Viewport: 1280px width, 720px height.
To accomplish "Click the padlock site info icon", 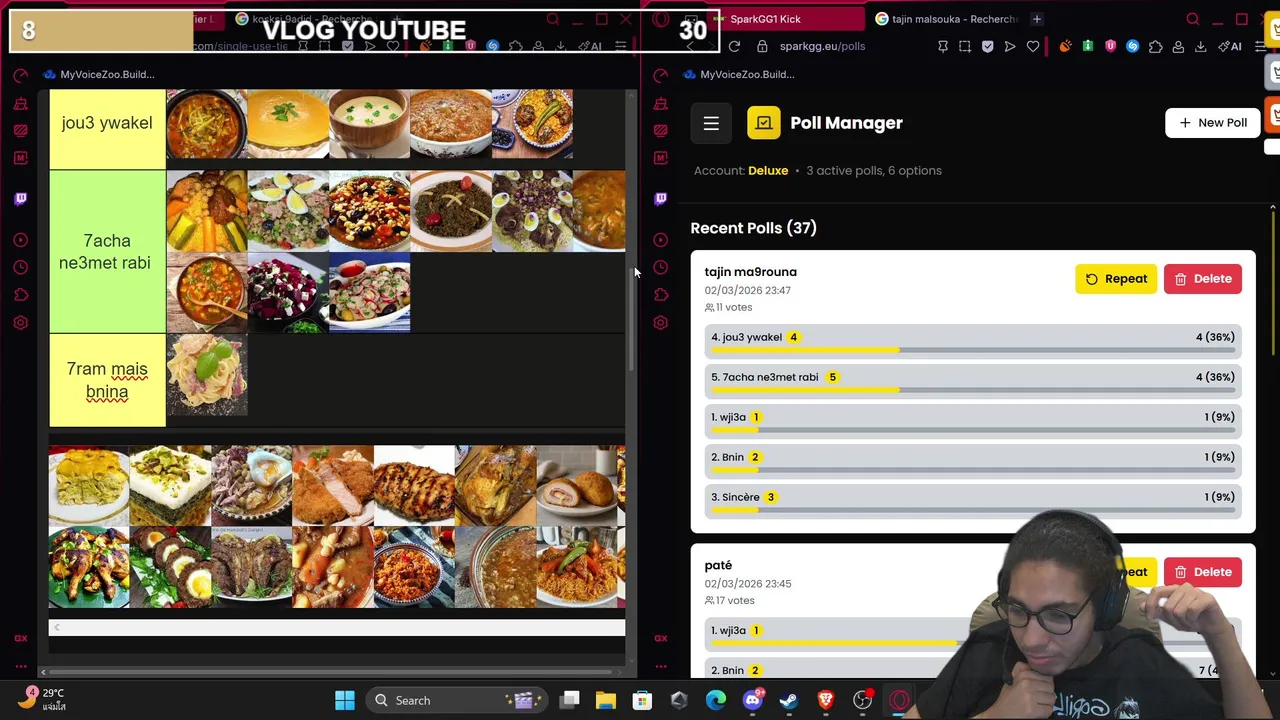I will 762,46.
